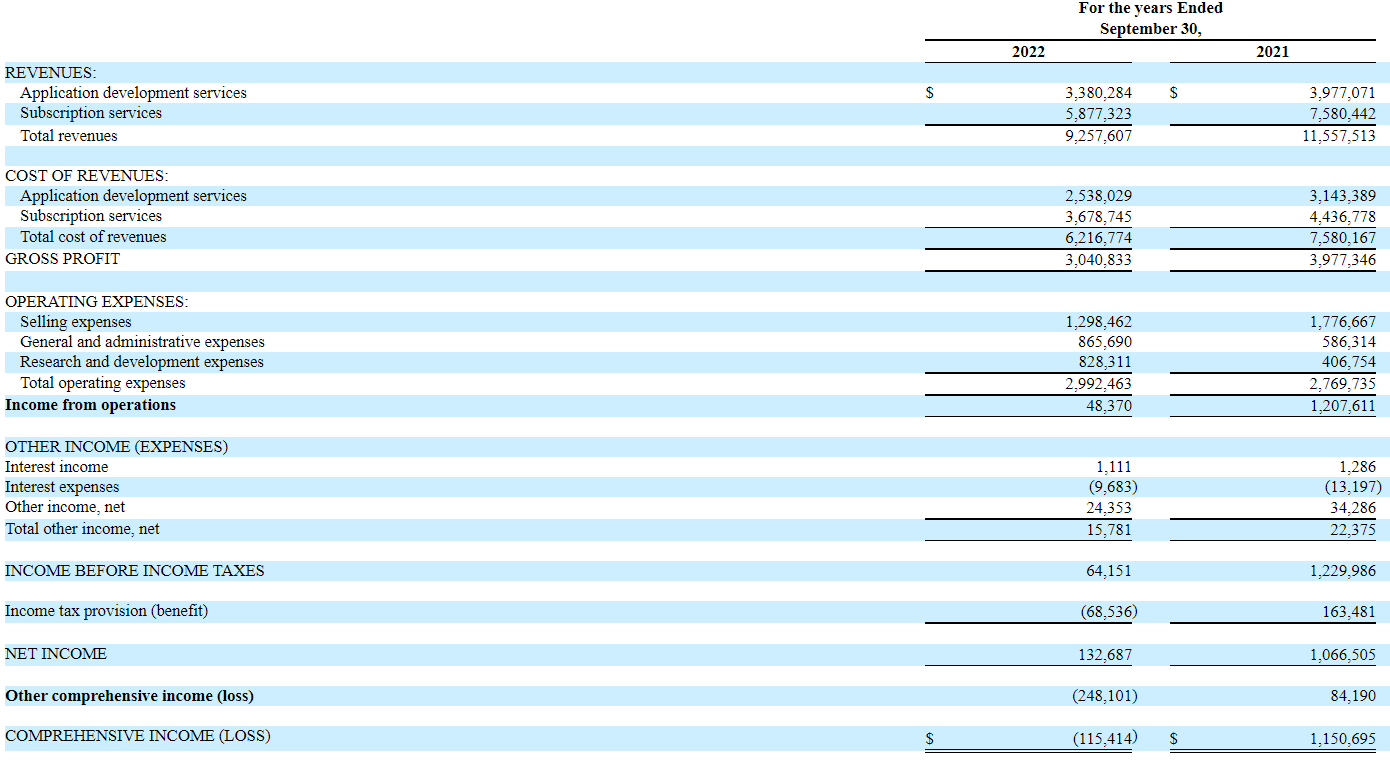
Task: Select the COST OF REVENUES: label
Action: tap(87, 176)
